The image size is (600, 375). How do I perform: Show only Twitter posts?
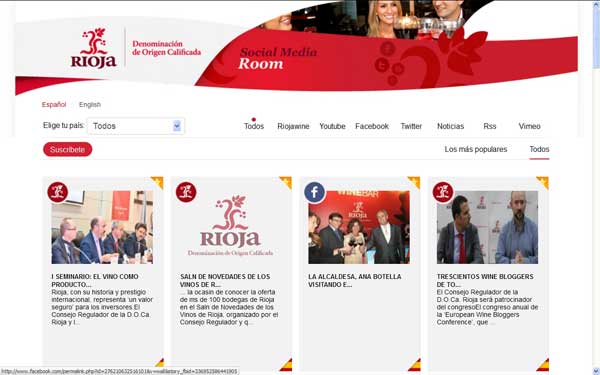coord(411,126)
